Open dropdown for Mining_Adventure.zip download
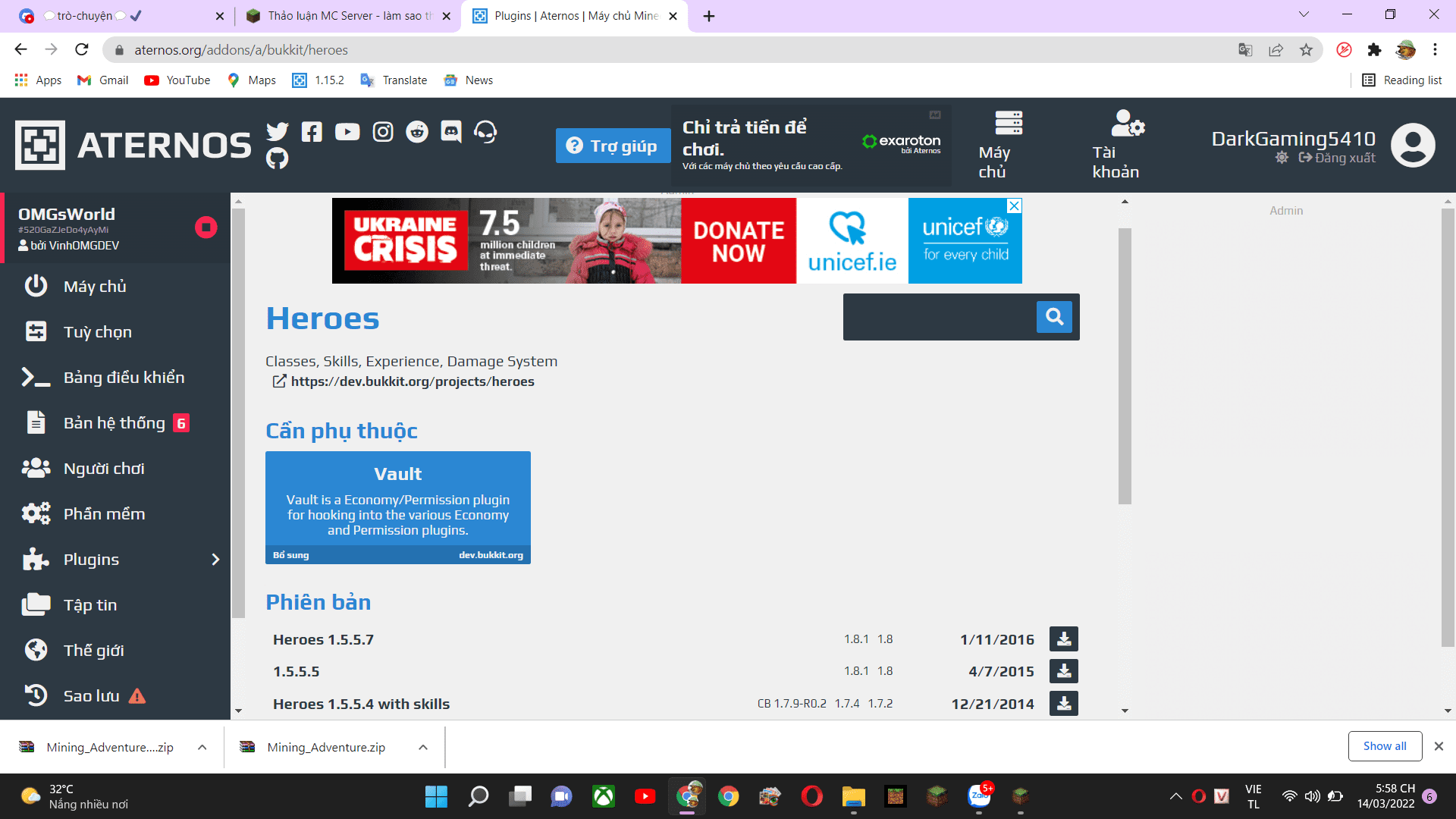The image size is (1456, 819). tap(423, 747)
